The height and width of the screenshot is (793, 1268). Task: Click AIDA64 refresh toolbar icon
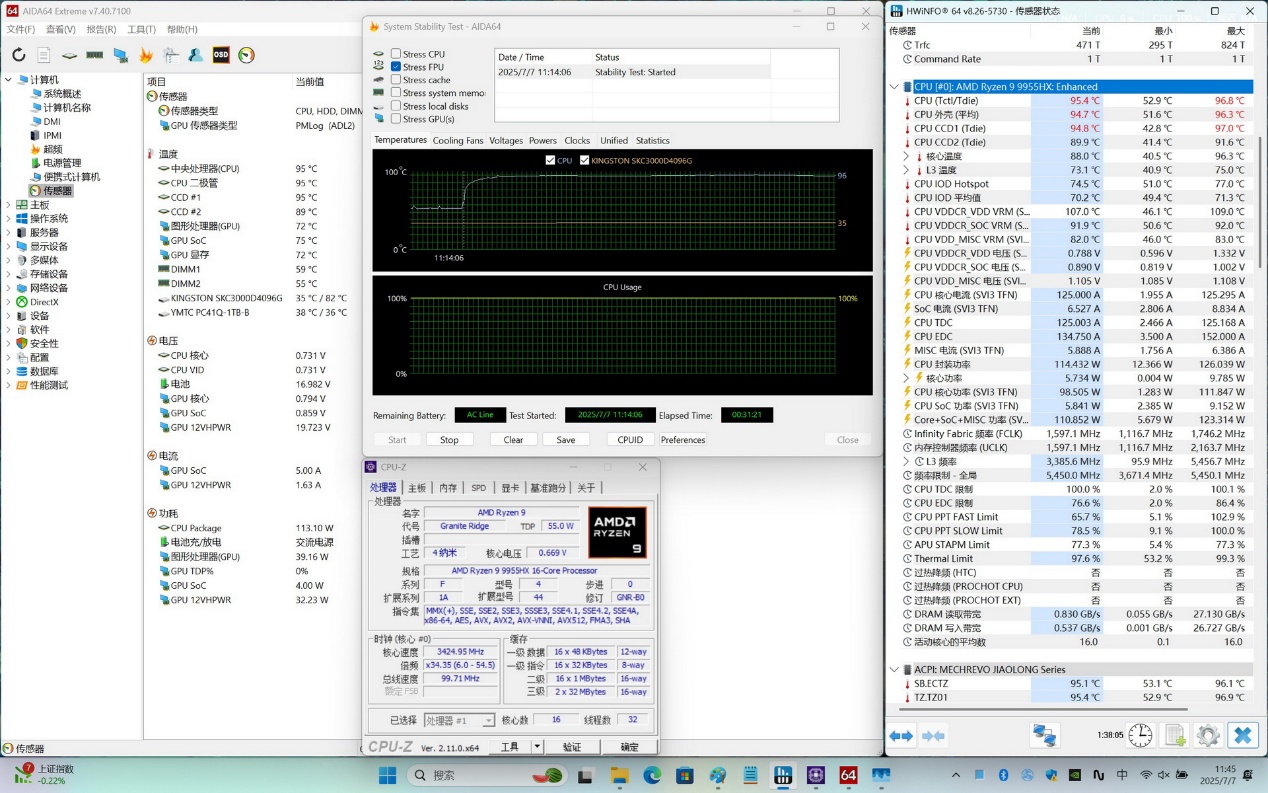click(x=19, y=55)
